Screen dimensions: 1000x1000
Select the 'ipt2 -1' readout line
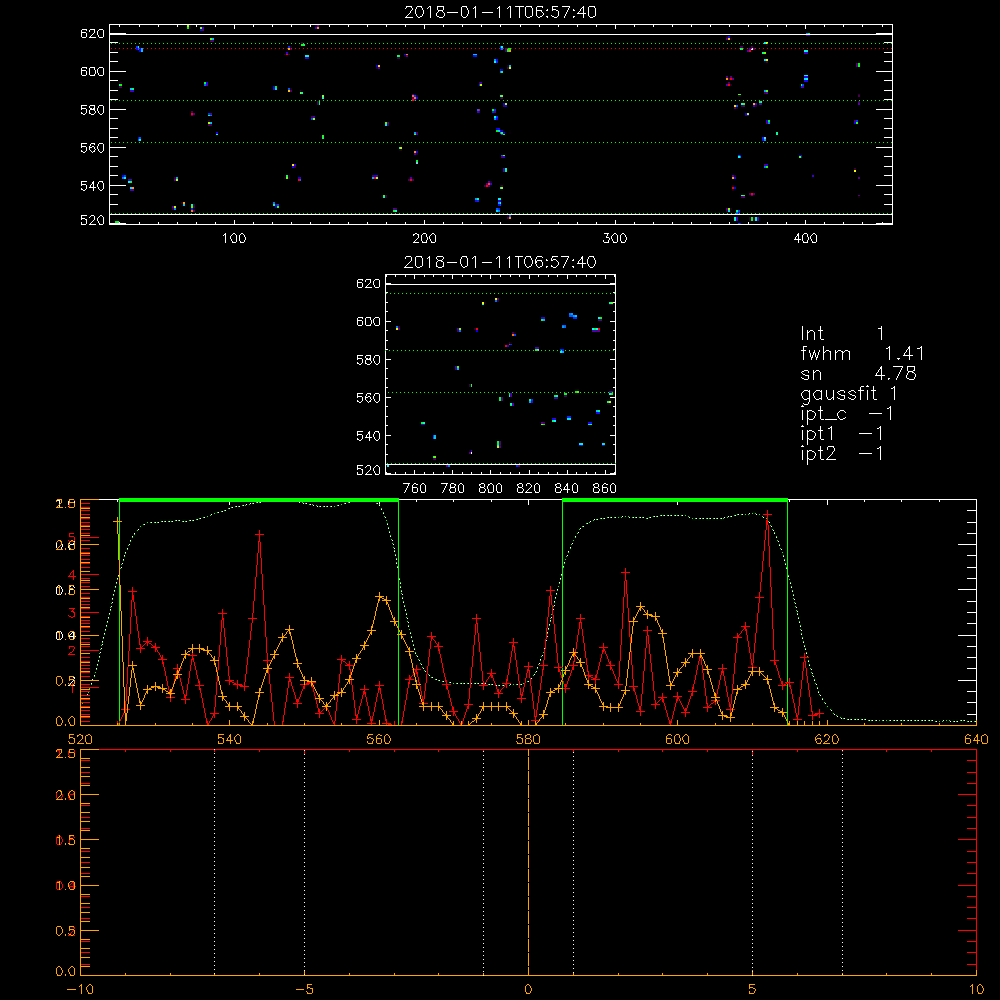click(x=842, y=453)
